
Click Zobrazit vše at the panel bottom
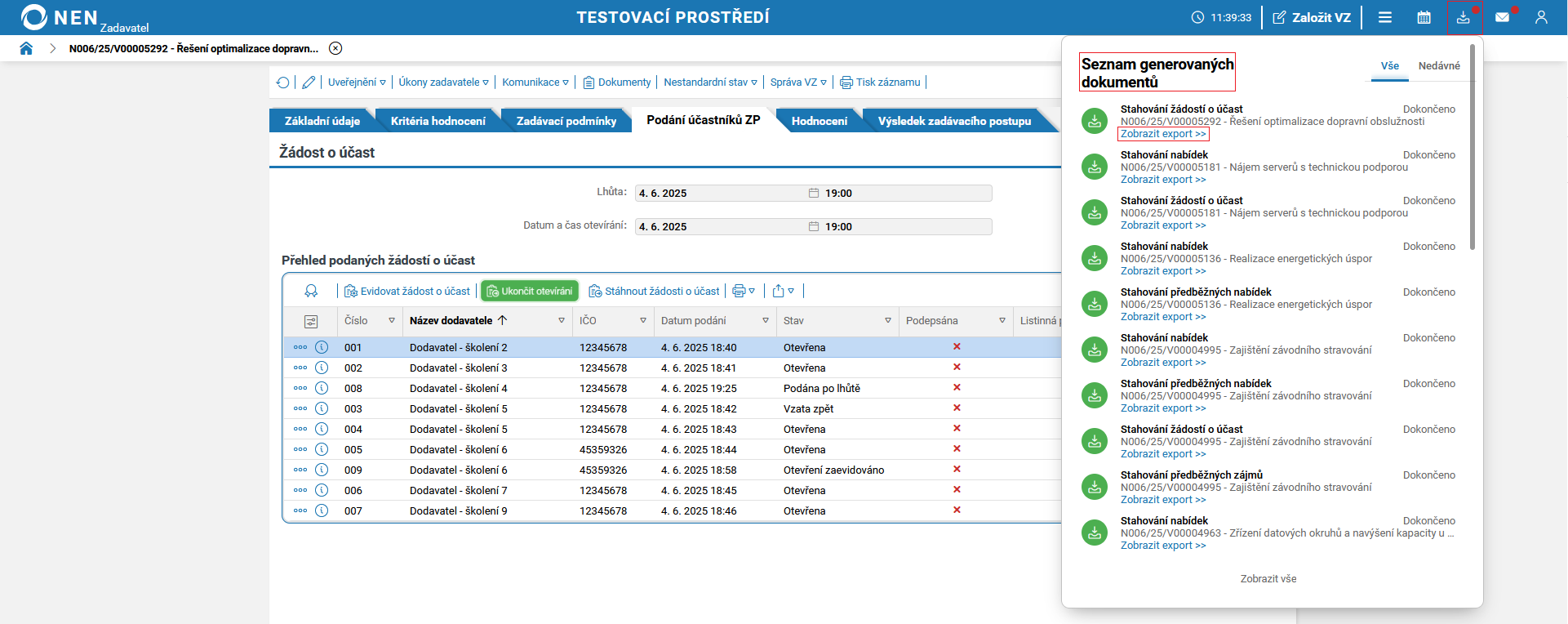[x=1268, y=579]
